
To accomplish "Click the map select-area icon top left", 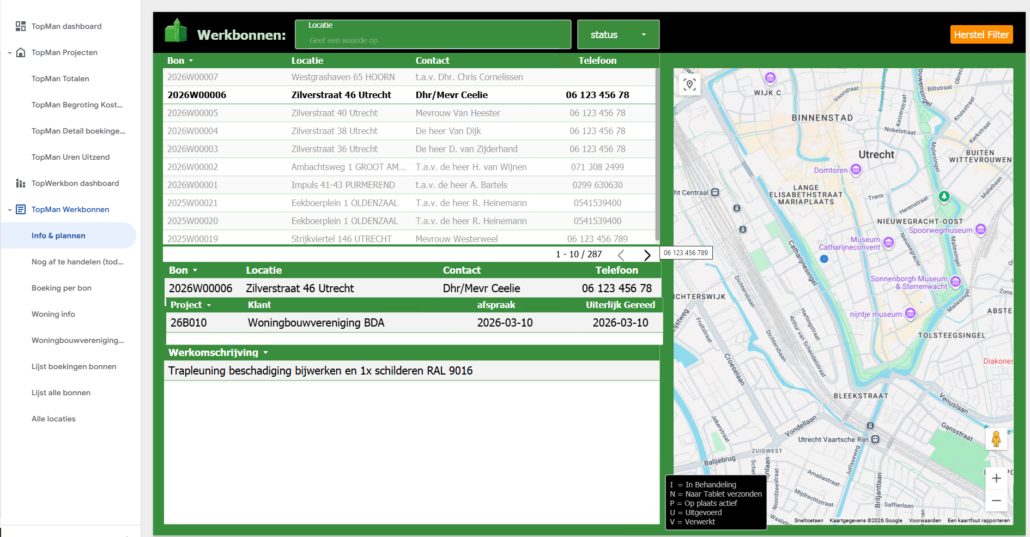I will pyautogui.click(x=689, y=85).
